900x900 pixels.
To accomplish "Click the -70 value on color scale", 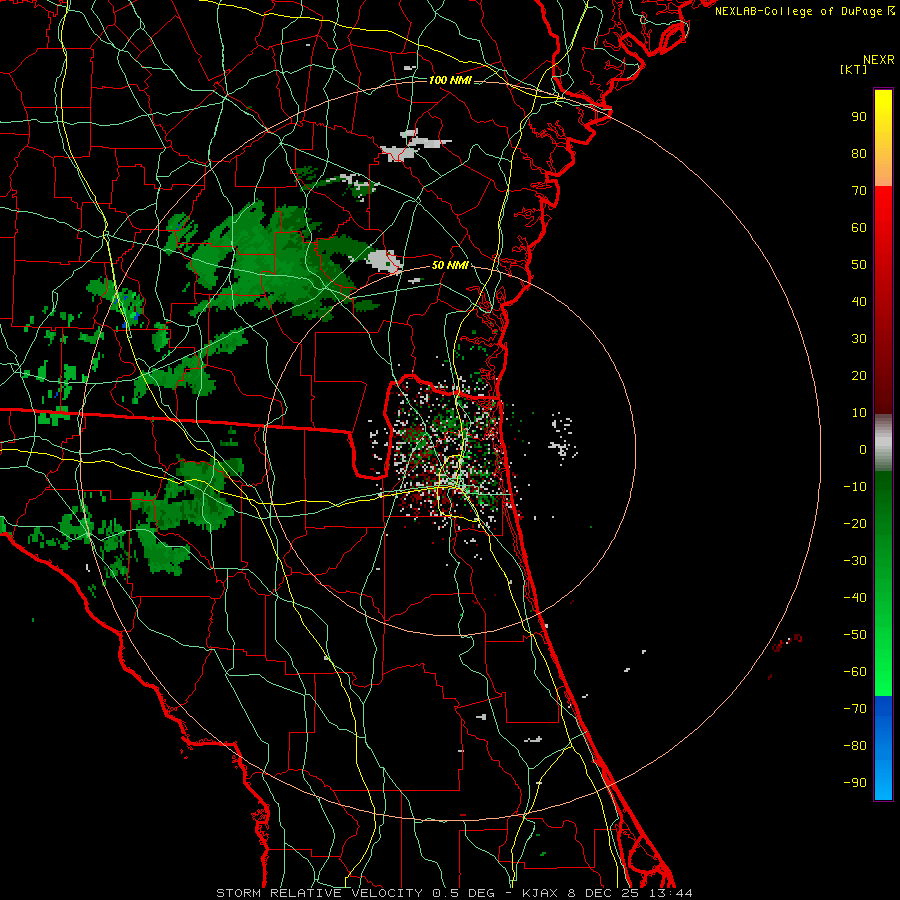I will pos(855,709).
